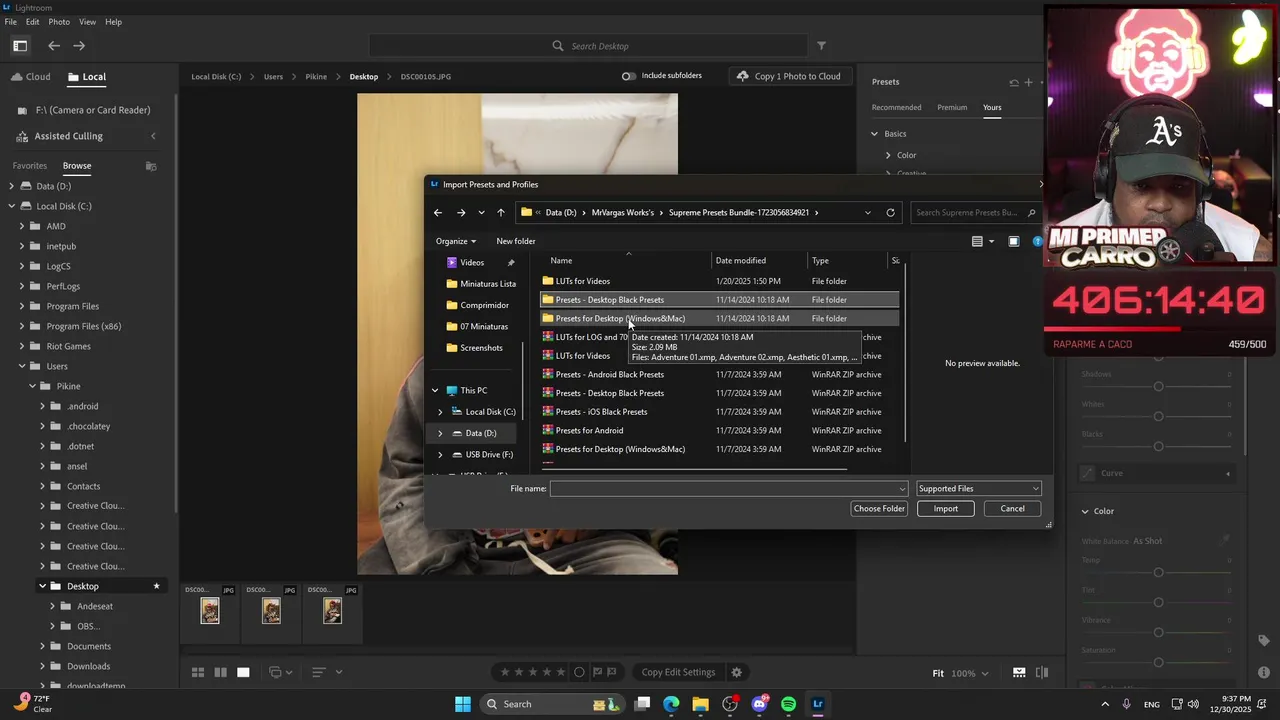
Task: Open the Supported Files type dropdown
Action: [x=979, y=488]
